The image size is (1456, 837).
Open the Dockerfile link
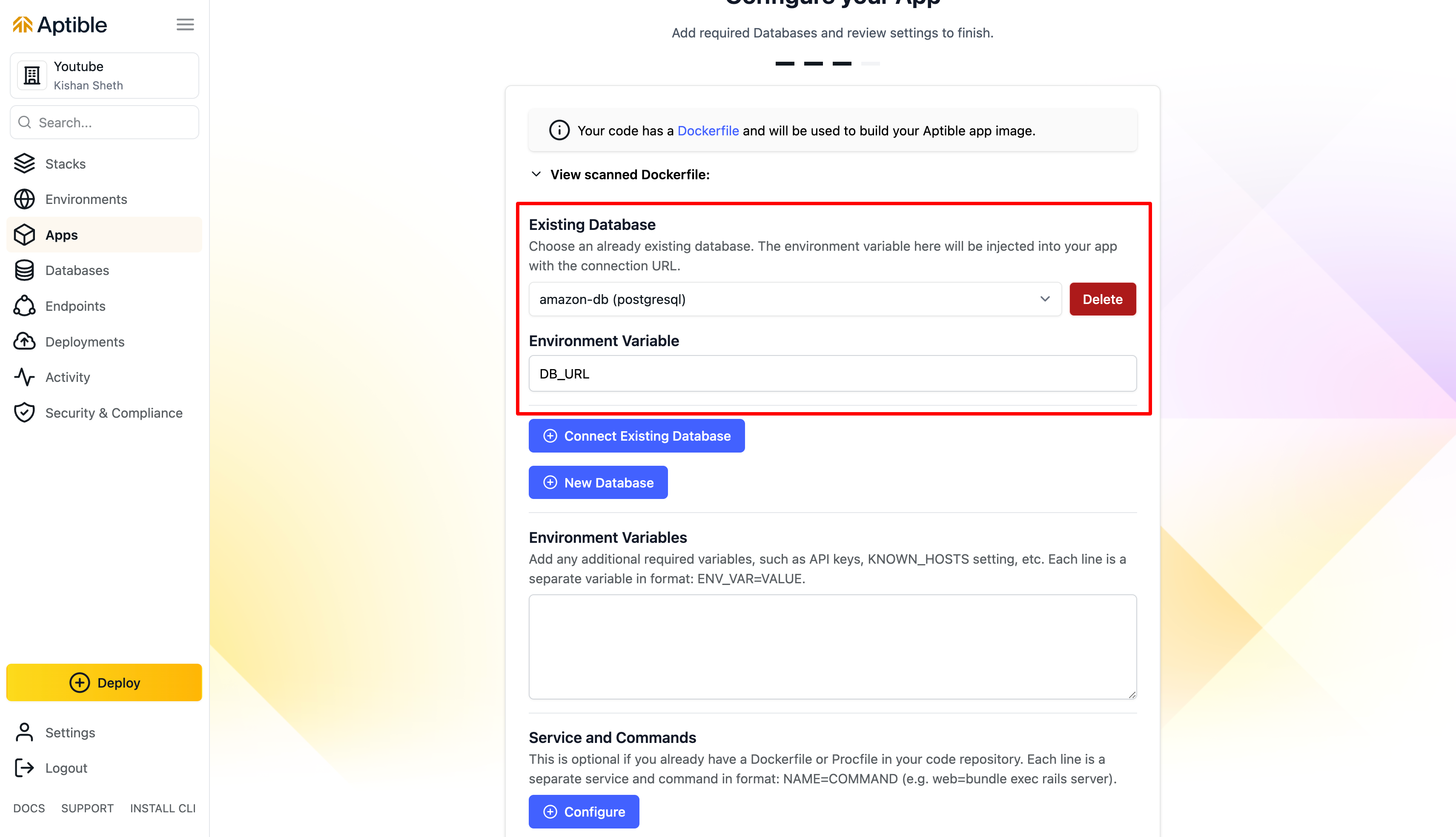(x=708, y=131)
